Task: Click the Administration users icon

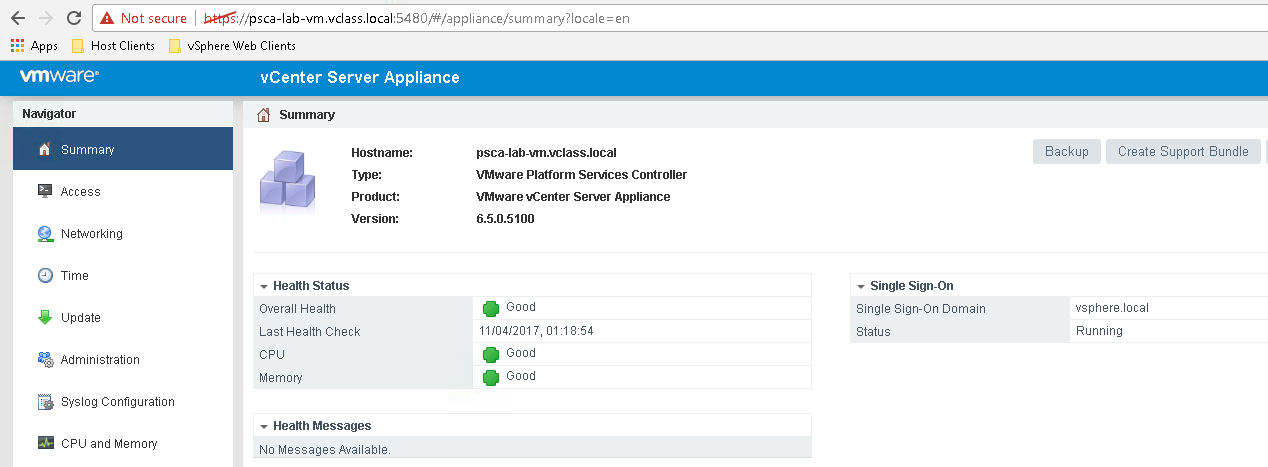Action: (x=44, y=359)
